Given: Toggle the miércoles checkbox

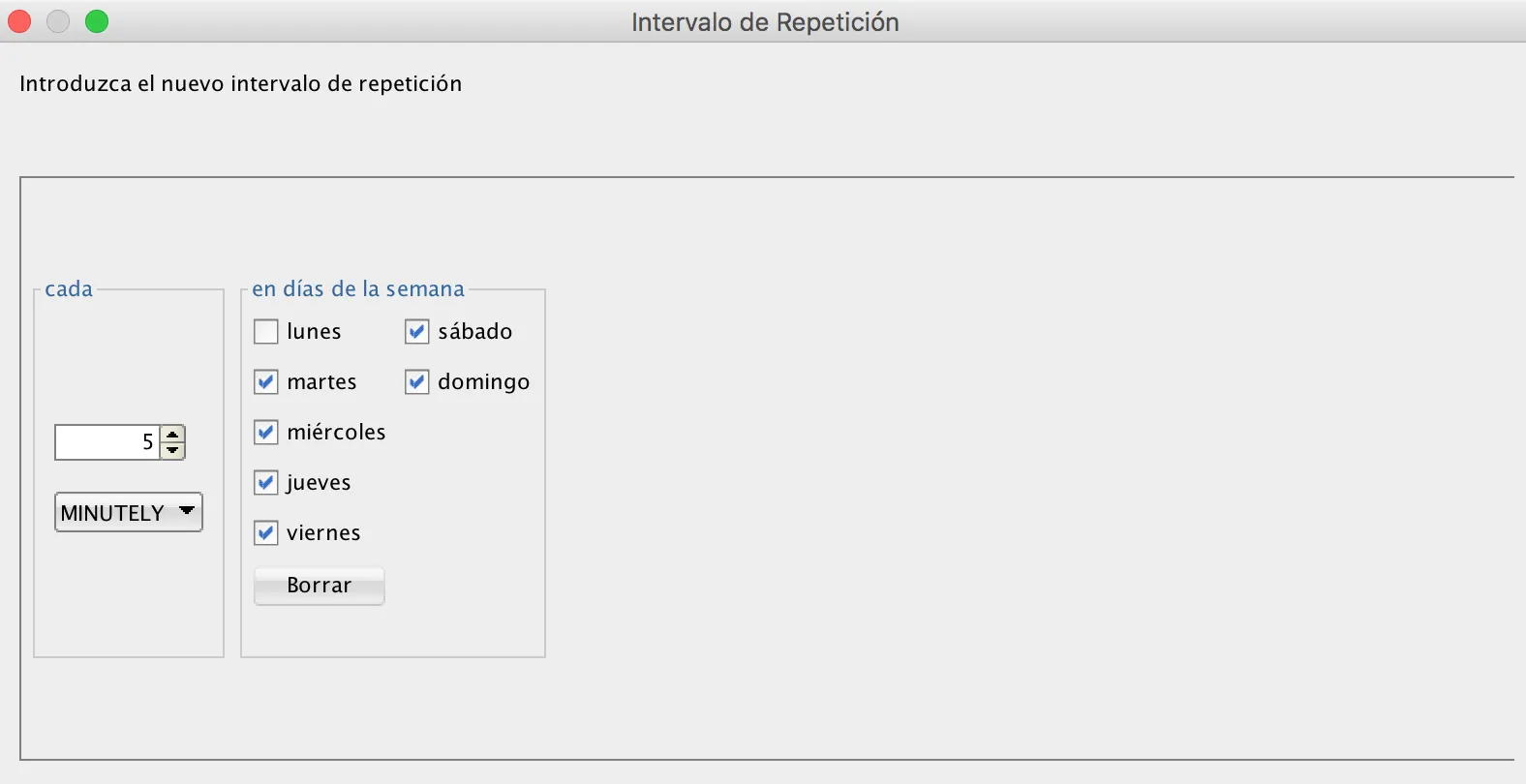Looking at the screenshot, I should point(266,433).
